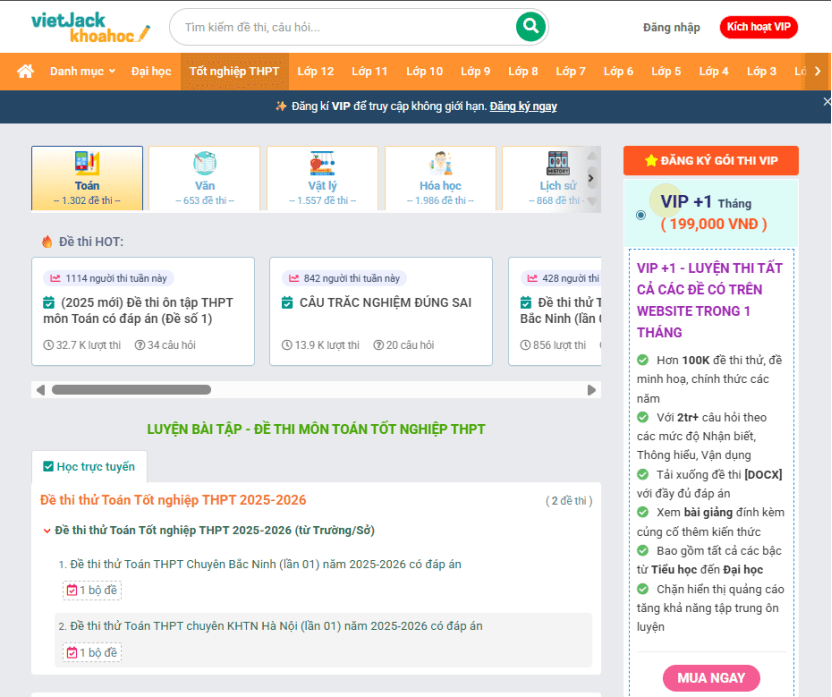832x697 pixels.
Task: Collapse the từ Trường/Sở exam section
Action: (x=47, y=530)
